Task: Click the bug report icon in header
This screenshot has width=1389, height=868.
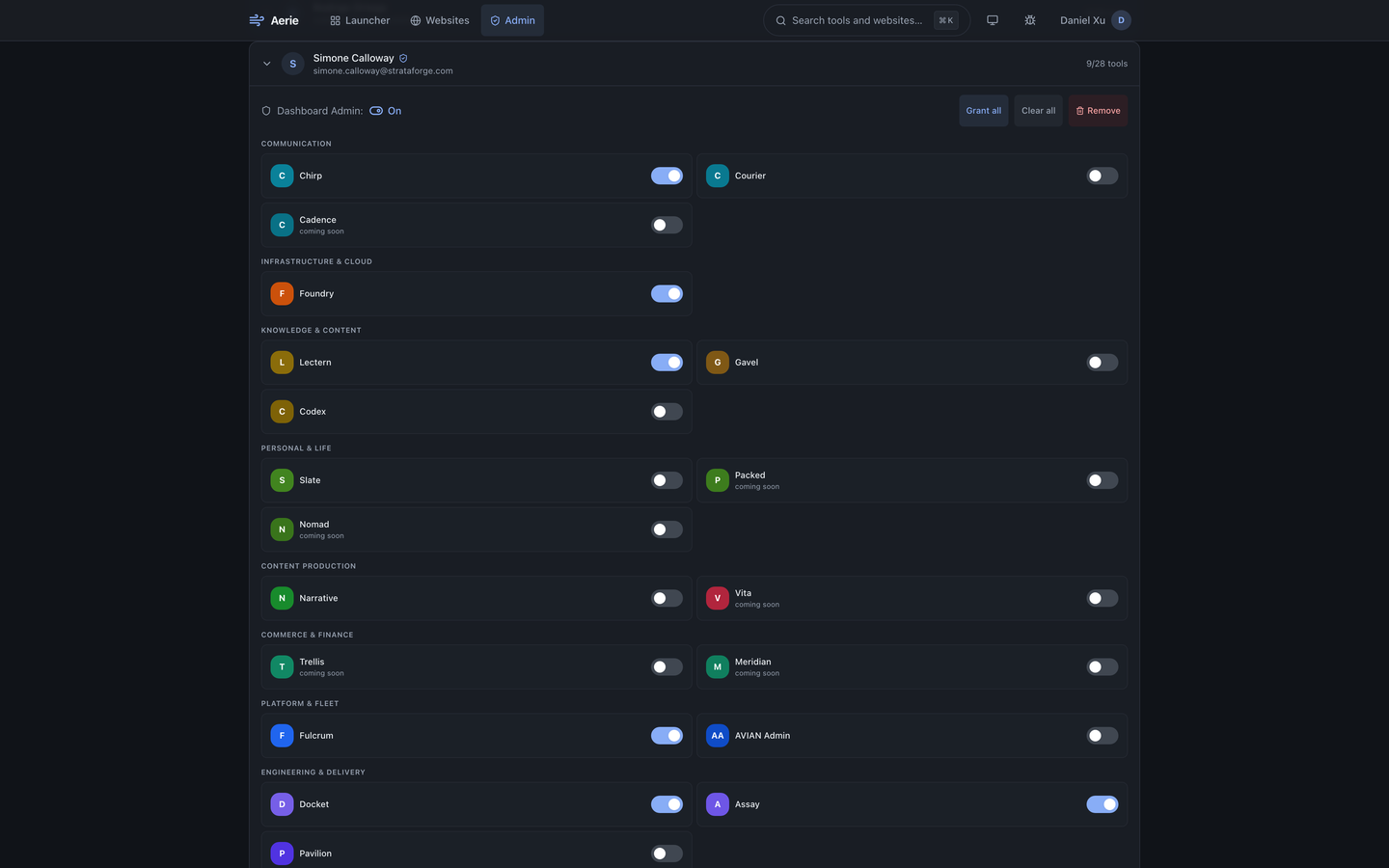Action: (x=1030, y=20)
